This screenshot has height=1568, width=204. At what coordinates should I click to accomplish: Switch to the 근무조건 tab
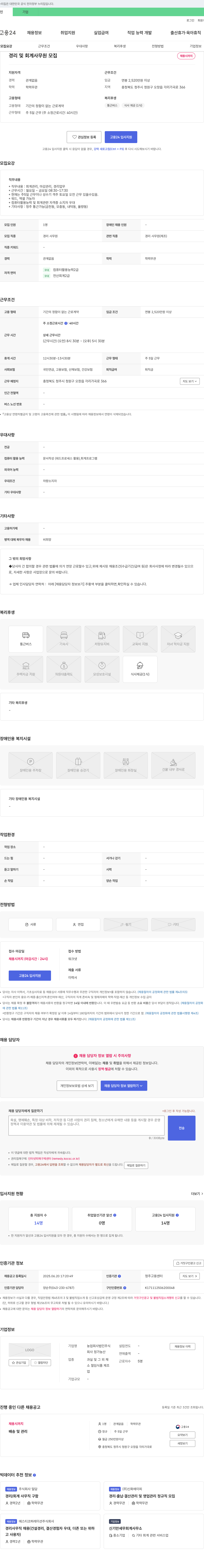(x=44, y=46)
